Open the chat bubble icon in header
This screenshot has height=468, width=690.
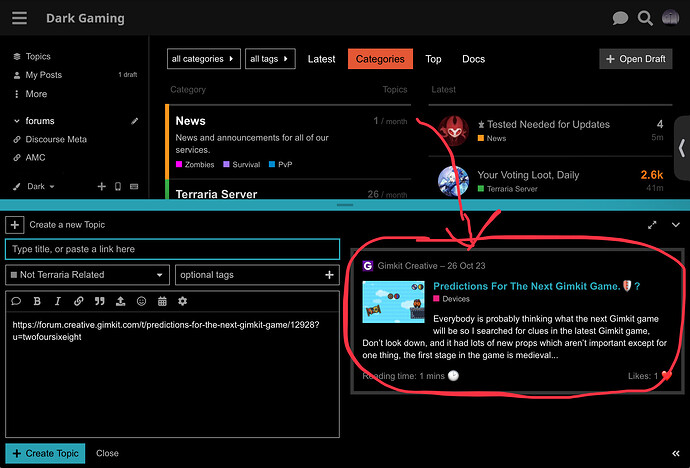620,18
